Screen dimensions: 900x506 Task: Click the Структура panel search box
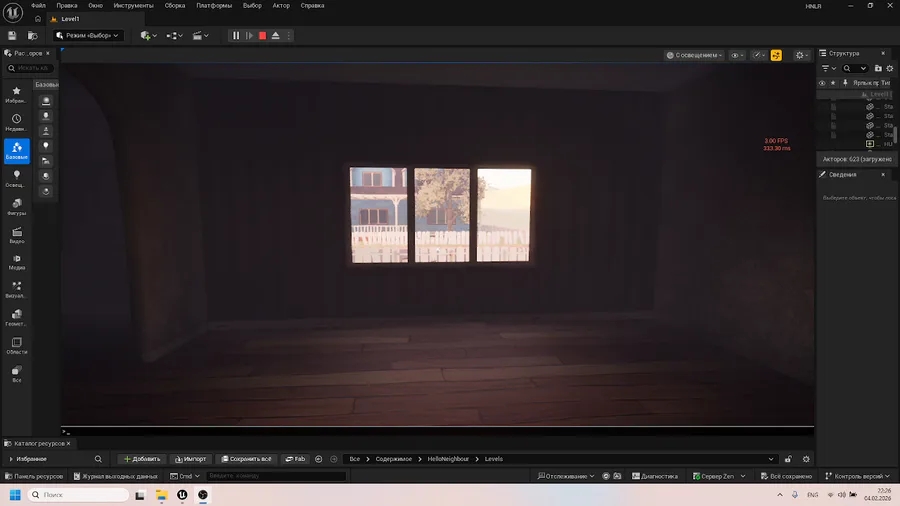[x=855, y=68]
